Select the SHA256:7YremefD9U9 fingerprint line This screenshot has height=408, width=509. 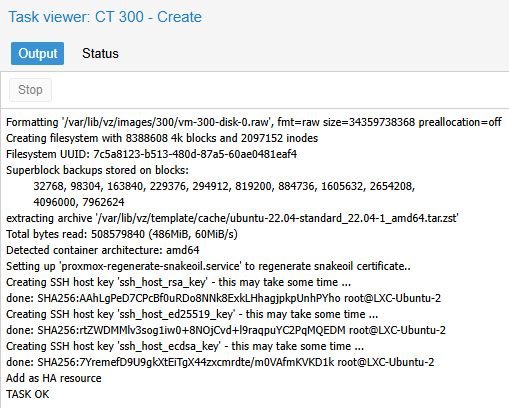pyautogui.click(x=220, y=362)
